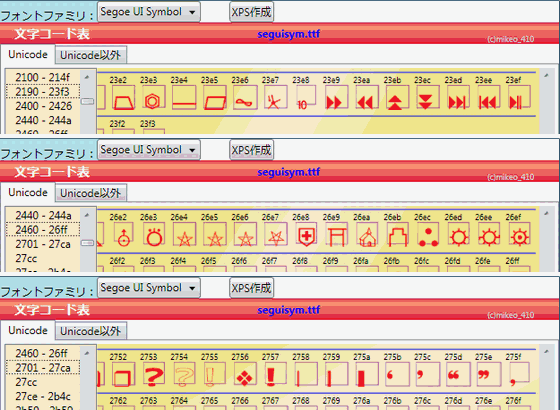Click the glyph grid scroll-up arrow right of 275f
Viewport: 560px width, 410px height.
point(546,351)
